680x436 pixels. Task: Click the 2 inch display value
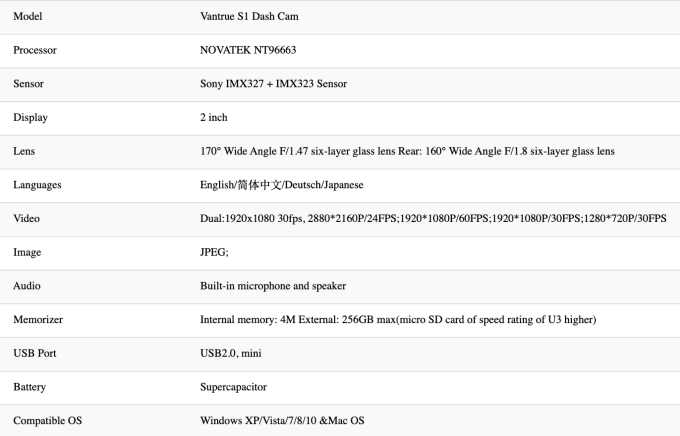214,118
